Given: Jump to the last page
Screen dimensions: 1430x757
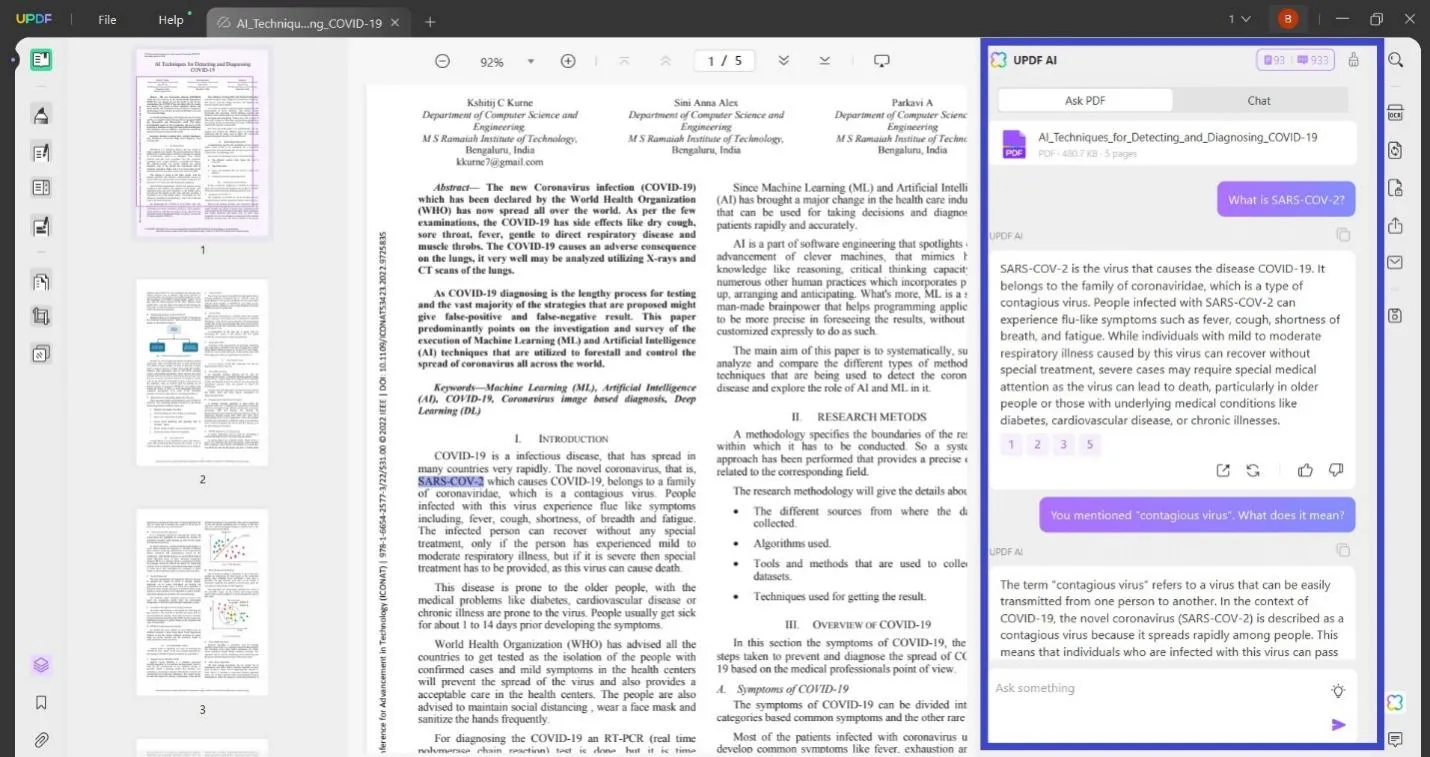Looking at the screenshot, I should 825,61.
